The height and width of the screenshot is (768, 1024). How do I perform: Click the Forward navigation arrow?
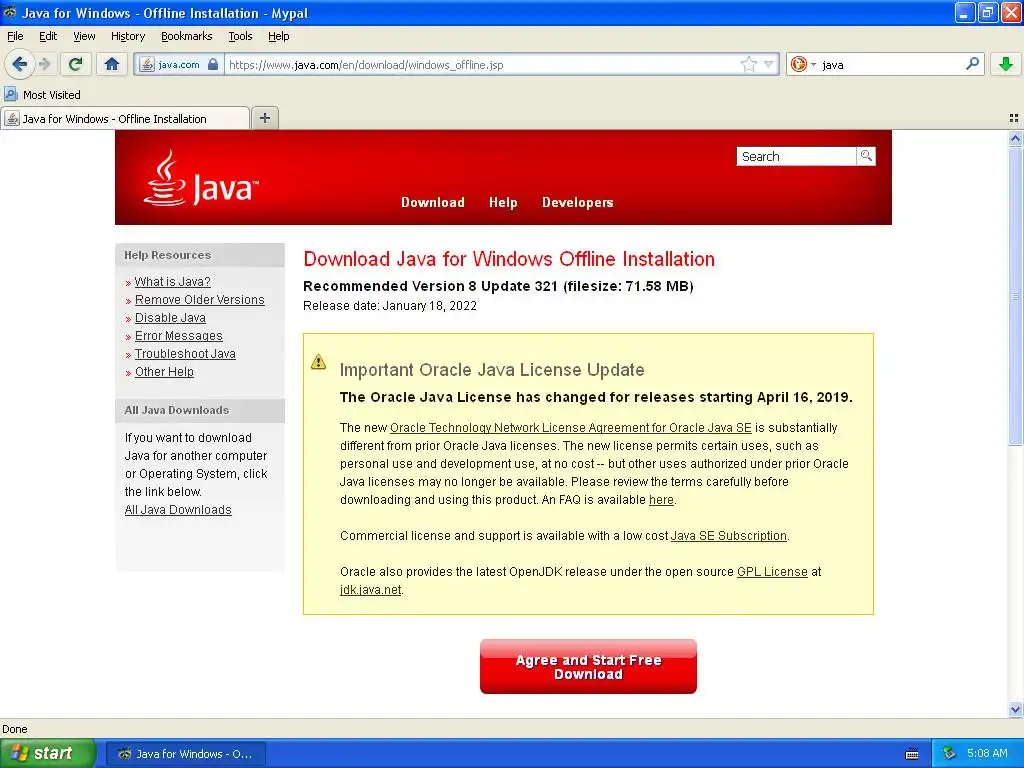click(44, 64)
